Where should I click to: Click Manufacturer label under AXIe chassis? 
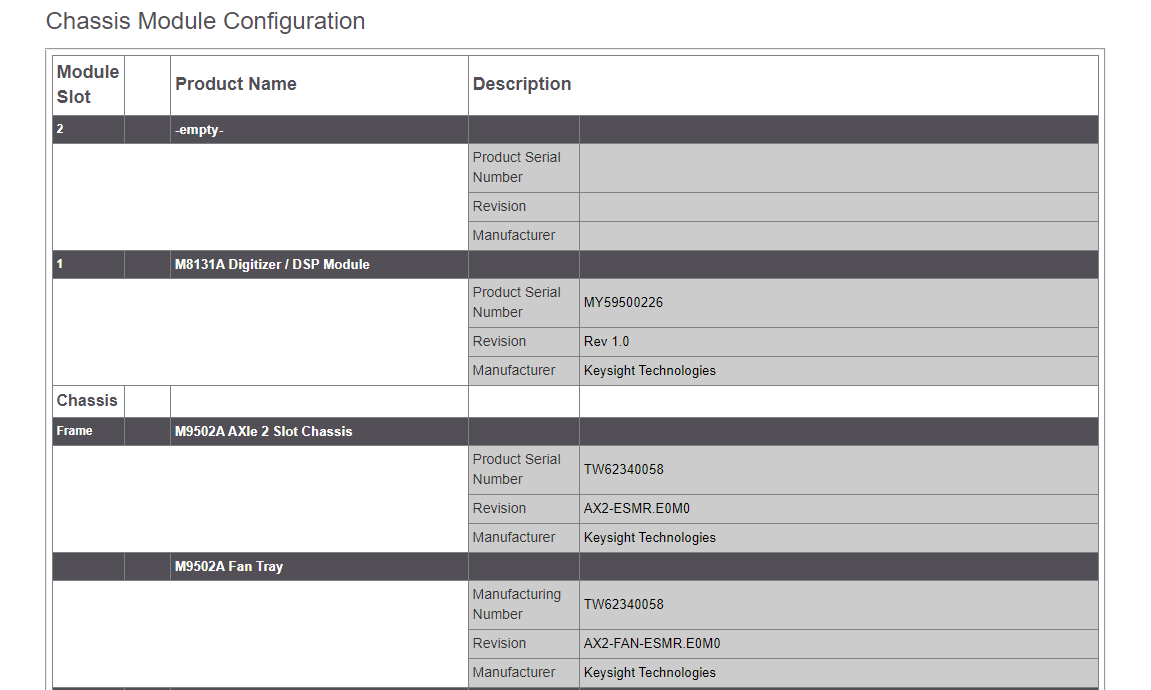514,537
